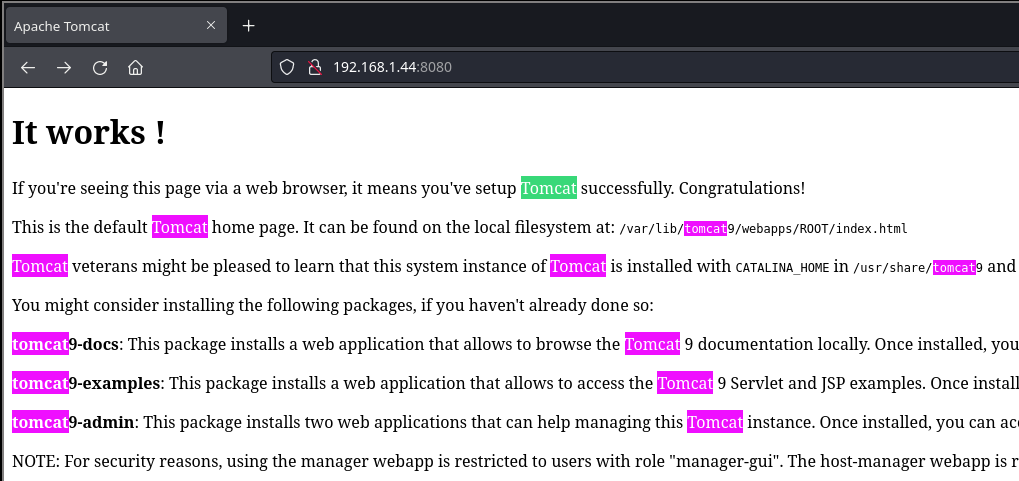Show the insecure connection padlock info
This screenshot has height=481, width=1019.
point(313,68)
